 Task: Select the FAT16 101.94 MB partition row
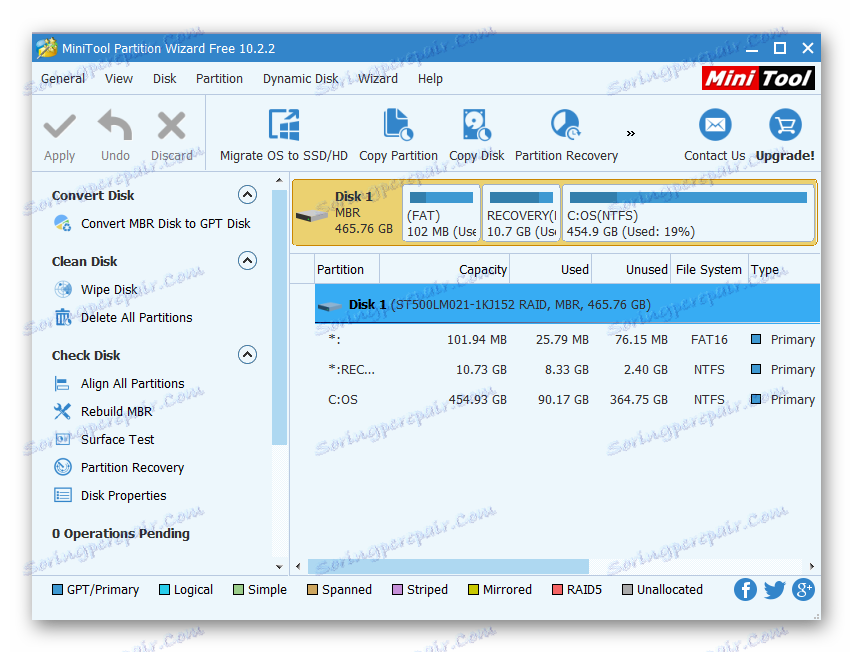point(567,340)
